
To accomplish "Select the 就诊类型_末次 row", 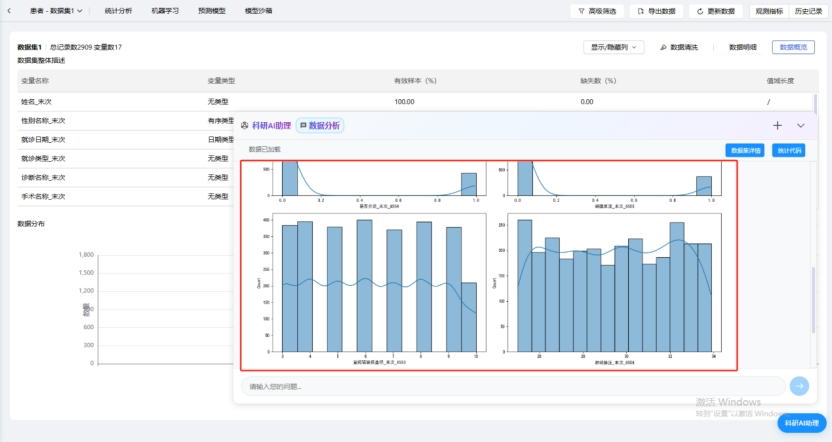I will coord(125,159).
